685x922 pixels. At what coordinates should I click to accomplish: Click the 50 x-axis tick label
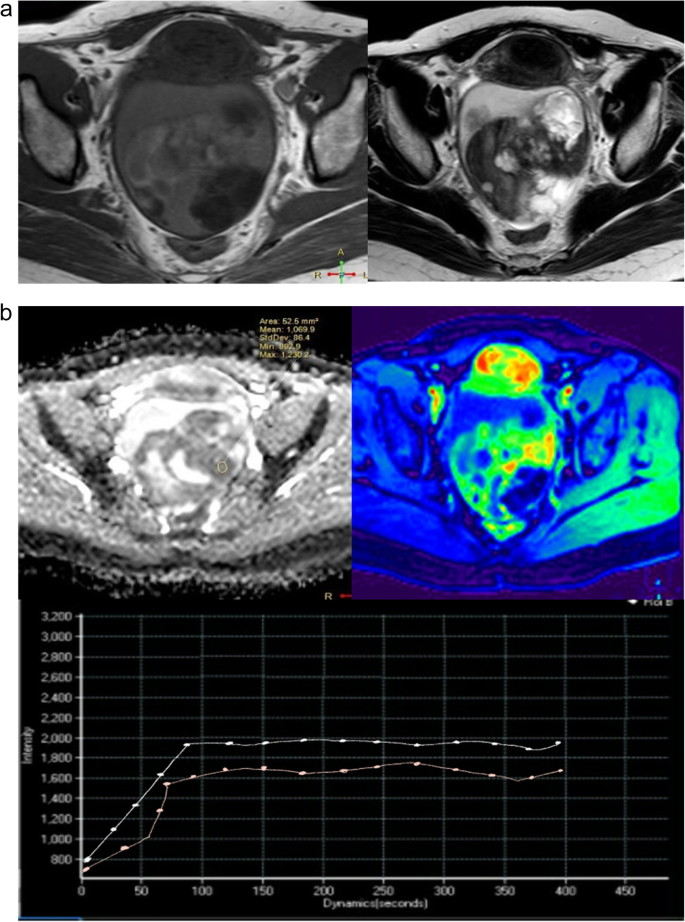(142, 891)
